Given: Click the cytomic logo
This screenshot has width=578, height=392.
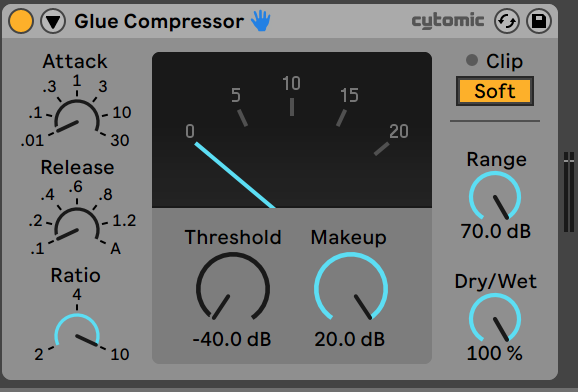Looking at the screenshot, I should pos(448,21).
